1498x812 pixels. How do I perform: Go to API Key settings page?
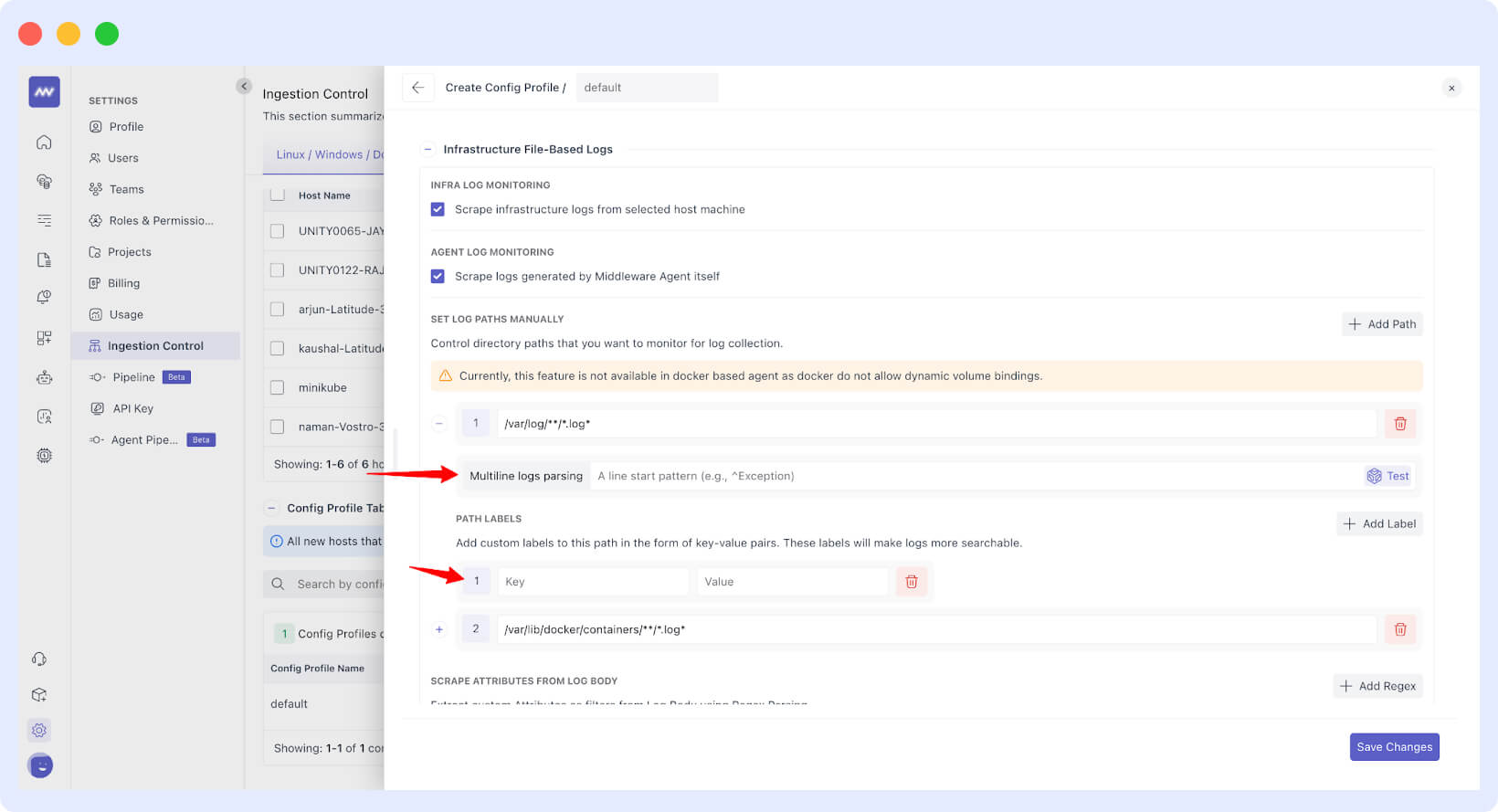click(132, 408)
